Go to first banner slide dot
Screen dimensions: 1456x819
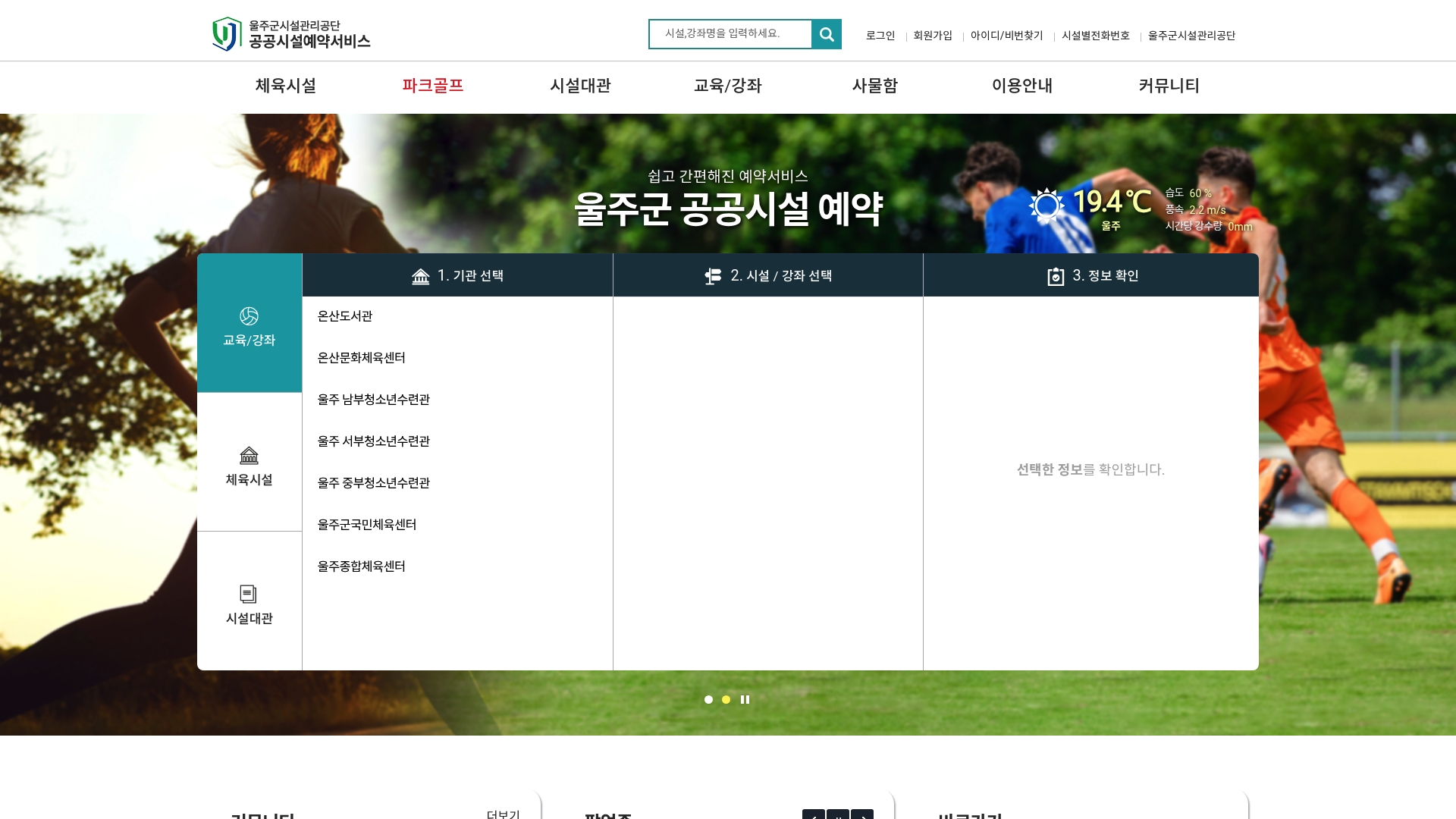point(708,700)
